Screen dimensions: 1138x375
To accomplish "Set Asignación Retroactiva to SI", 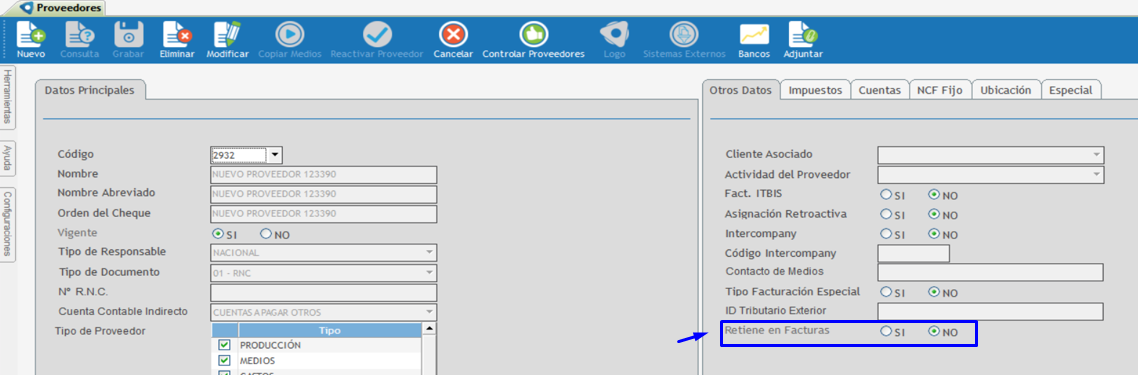I will tap(885, 215).
